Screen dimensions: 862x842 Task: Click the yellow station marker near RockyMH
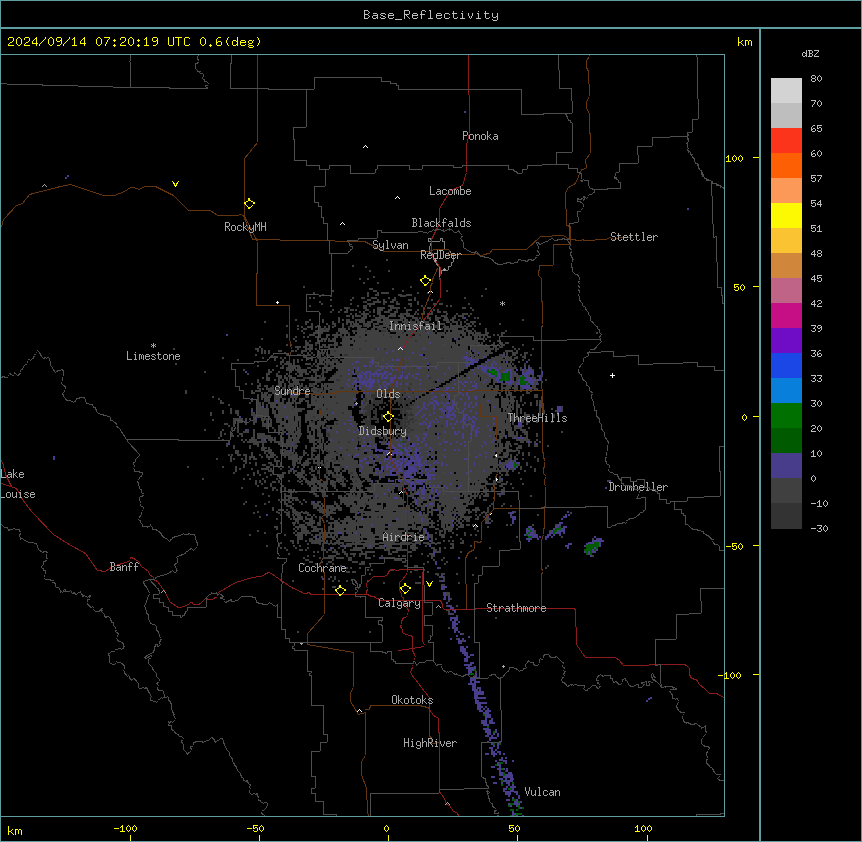(249, 203)
